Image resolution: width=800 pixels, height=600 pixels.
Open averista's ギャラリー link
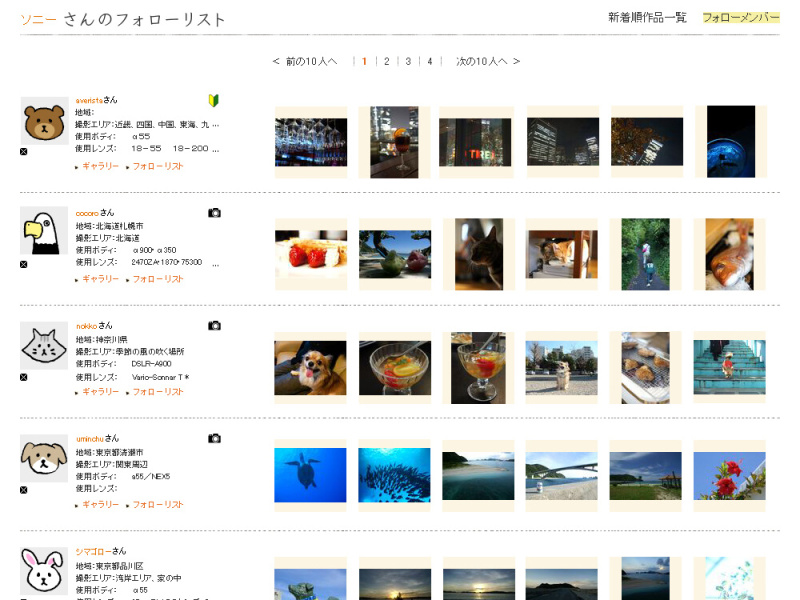point(102,165)
